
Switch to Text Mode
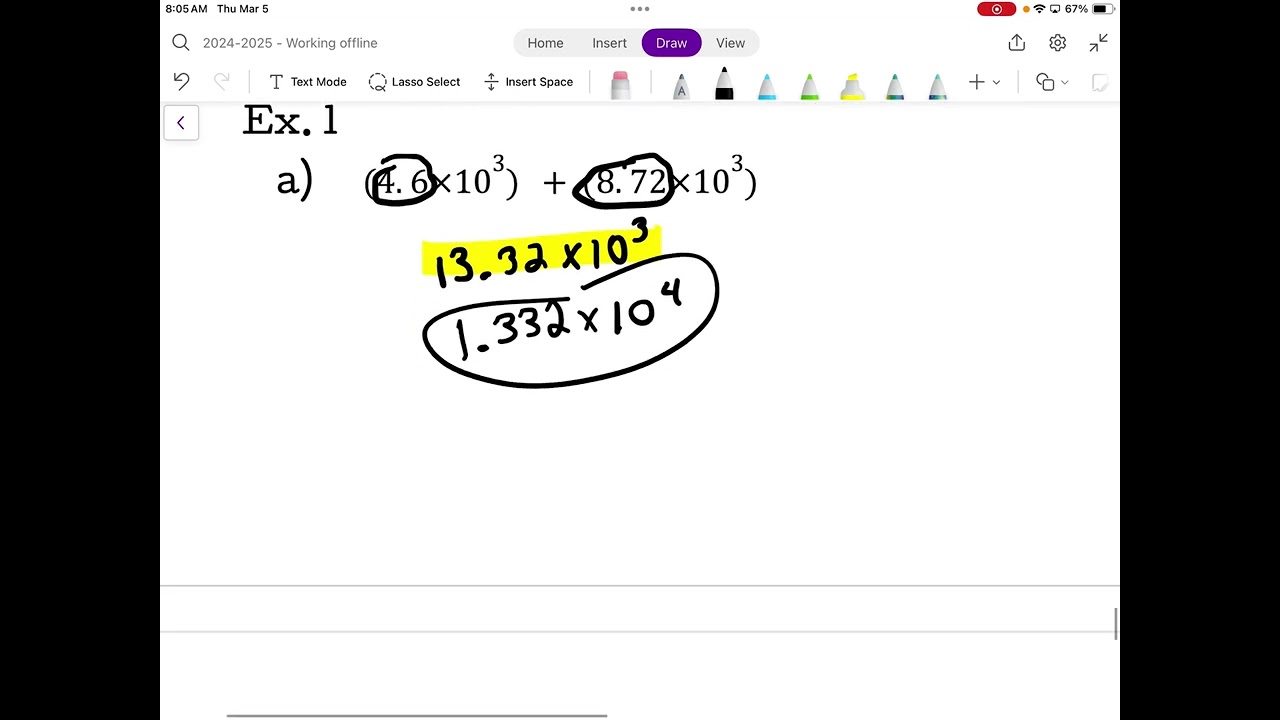click(x=307, y=82)
